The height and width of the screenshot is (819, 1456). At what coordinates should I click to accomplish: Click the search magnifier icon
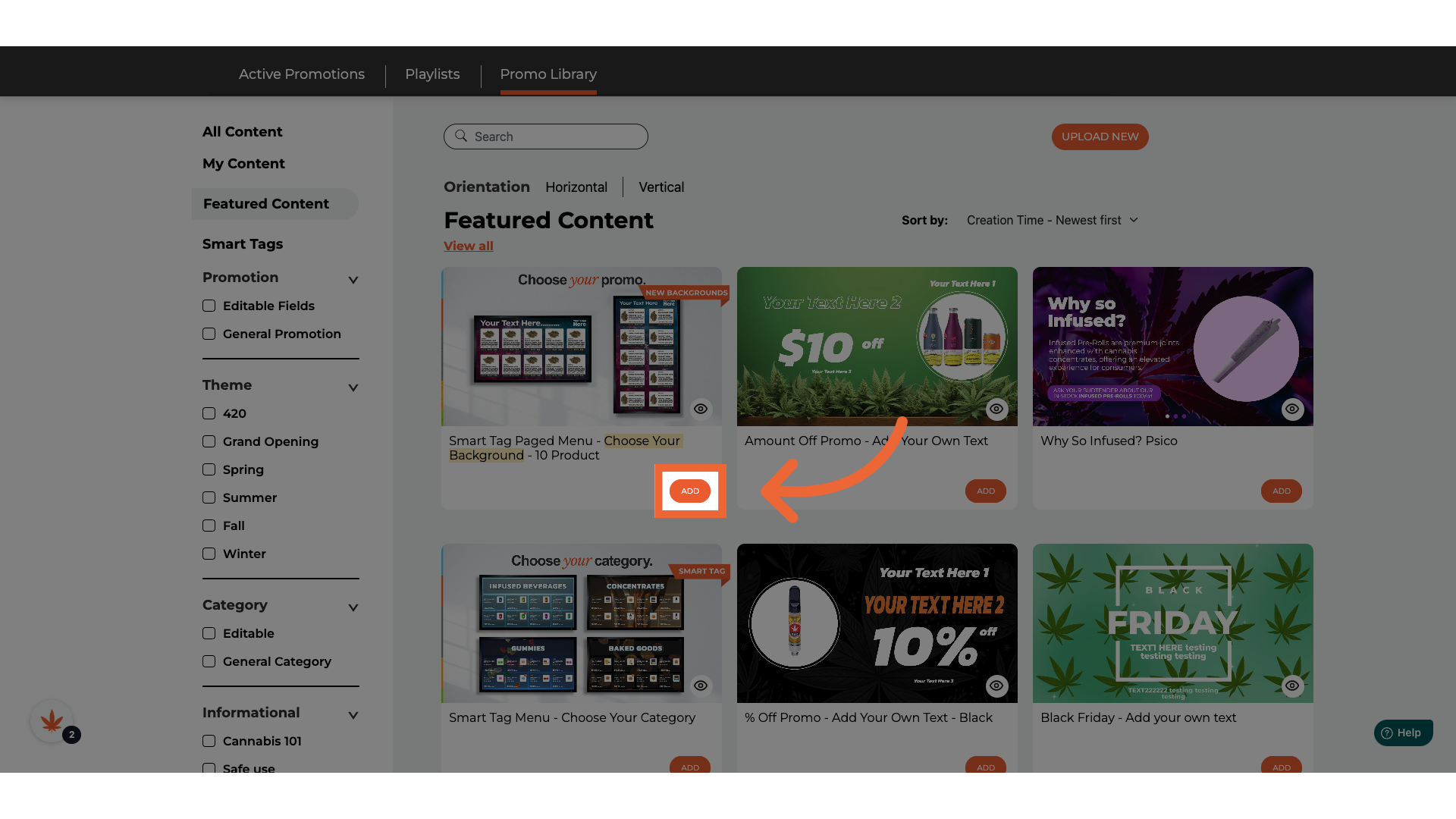pyautogui.click(x=461, y=136)
